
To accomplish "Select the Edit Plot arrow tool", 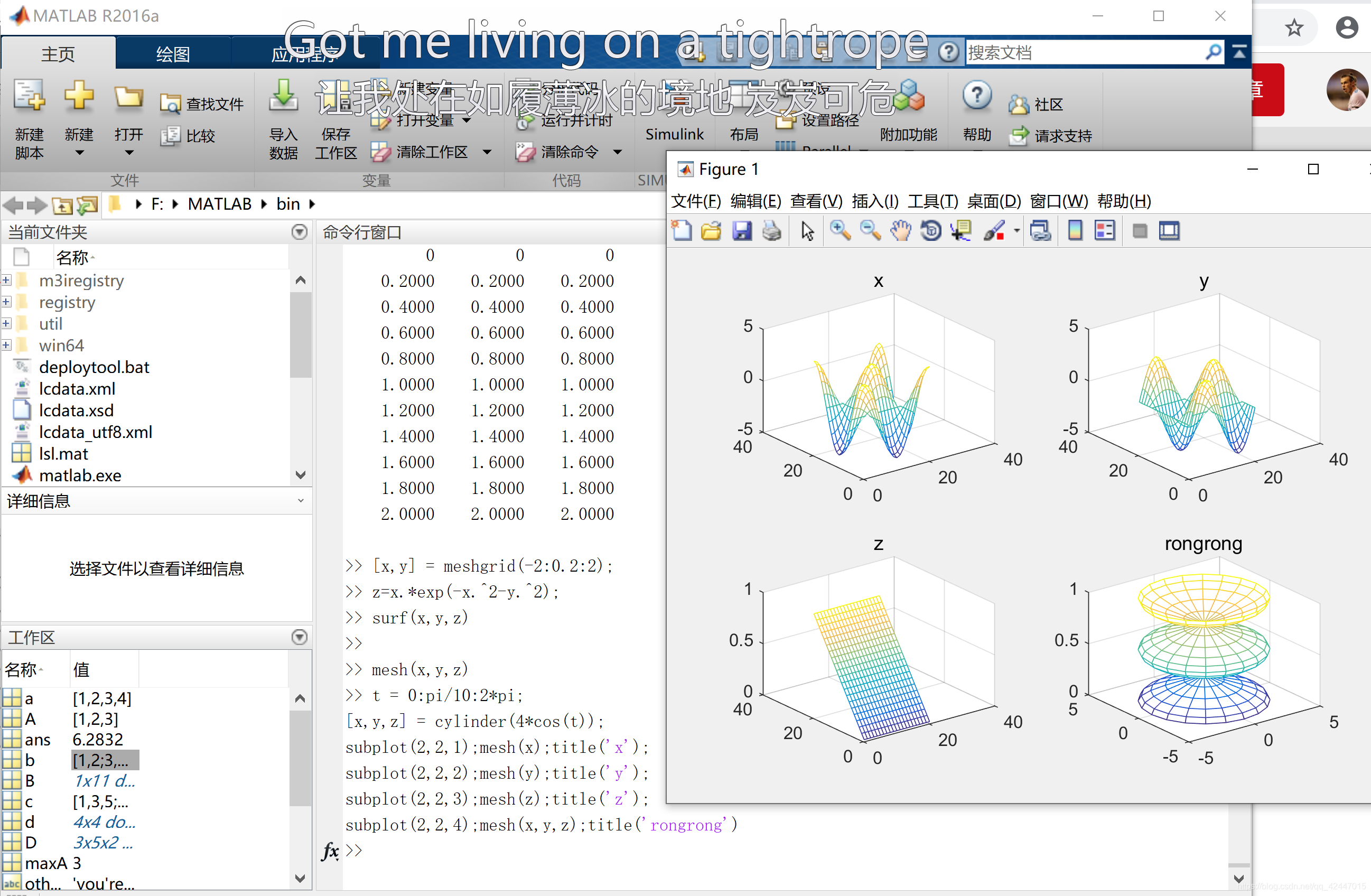I will [808, 231].
